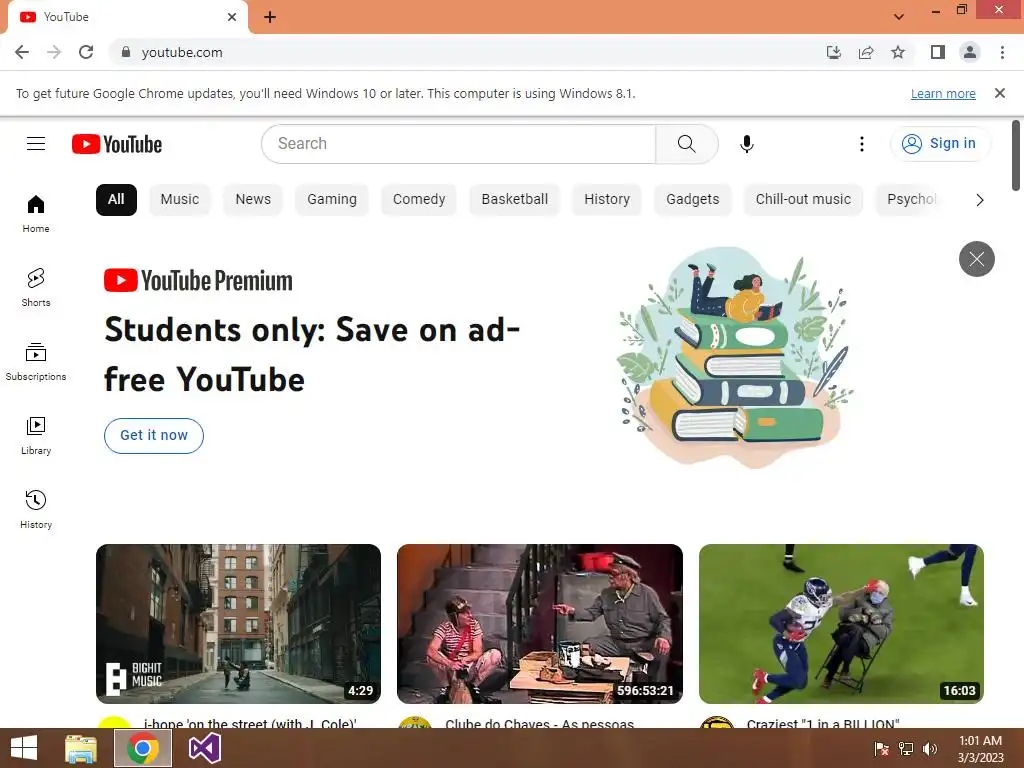Viewport: 1024px width, 768px height.
Task: Select the All category chip
Action: [116, 200]
